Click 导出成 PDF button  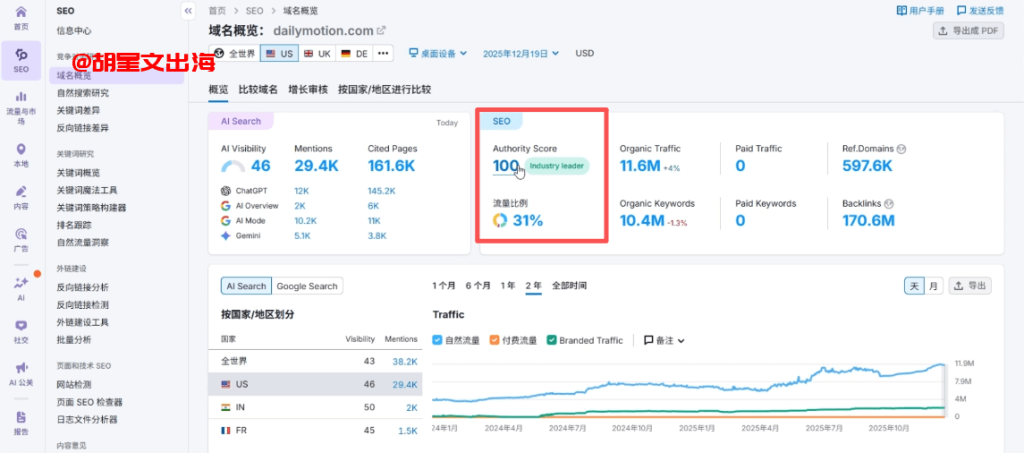click(968, 31)
